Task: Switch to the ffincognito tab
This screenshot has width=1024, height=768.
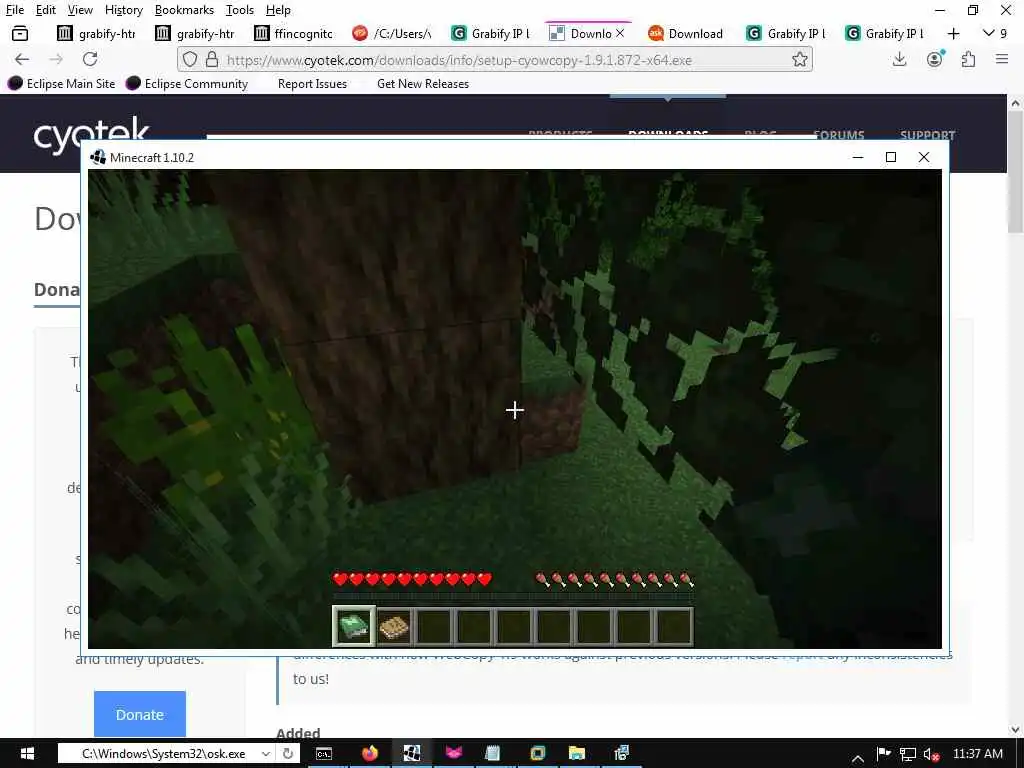Action: 294,33
